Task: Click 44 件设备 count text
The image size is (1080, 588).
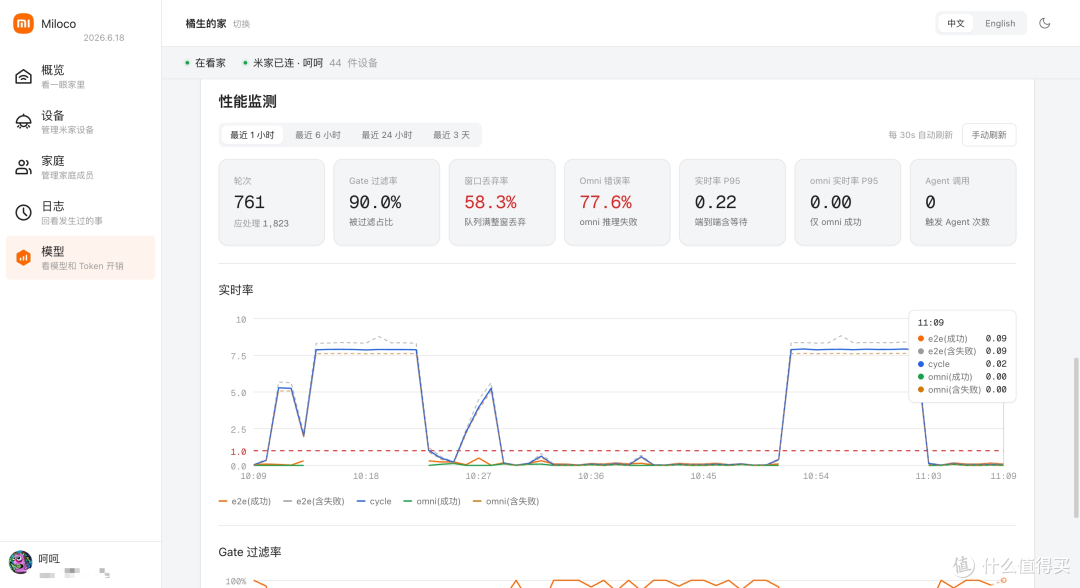Action: [353, 63]
